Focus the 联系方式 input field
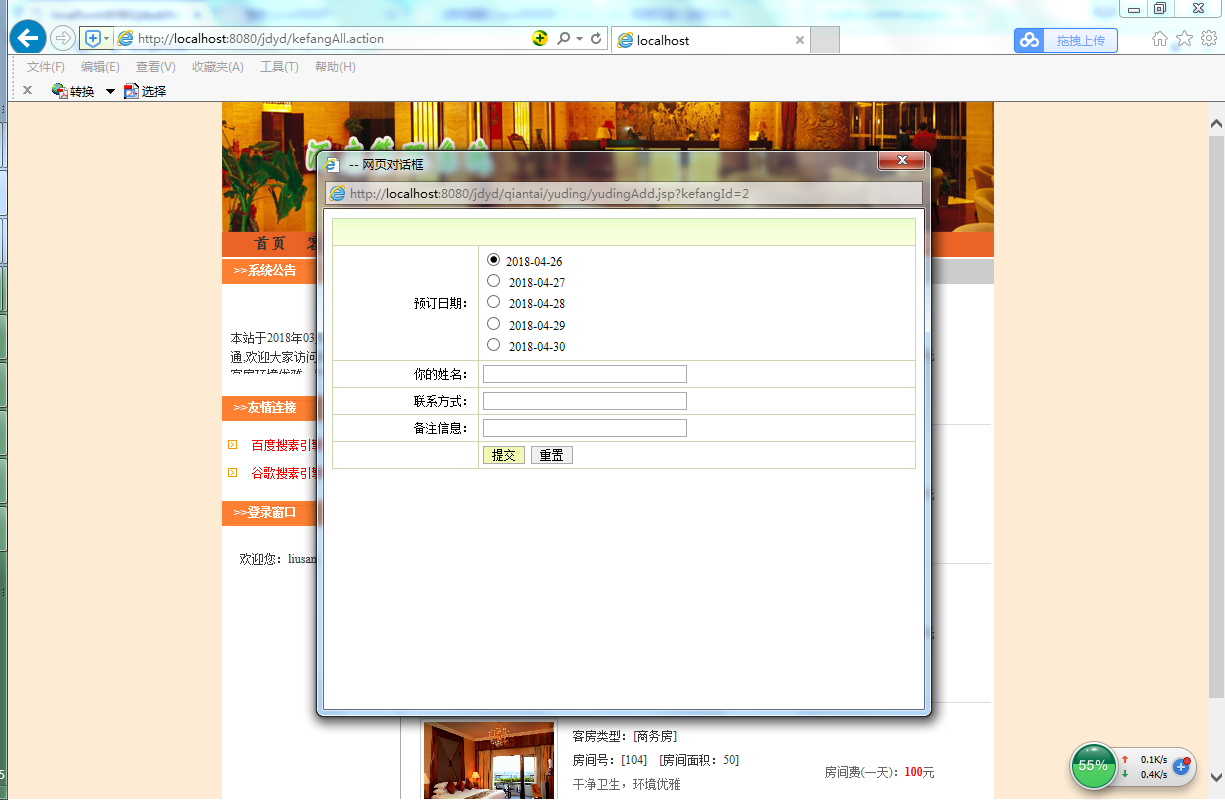This screenshot has height=800, width=1225. click(x=585, y=401)
